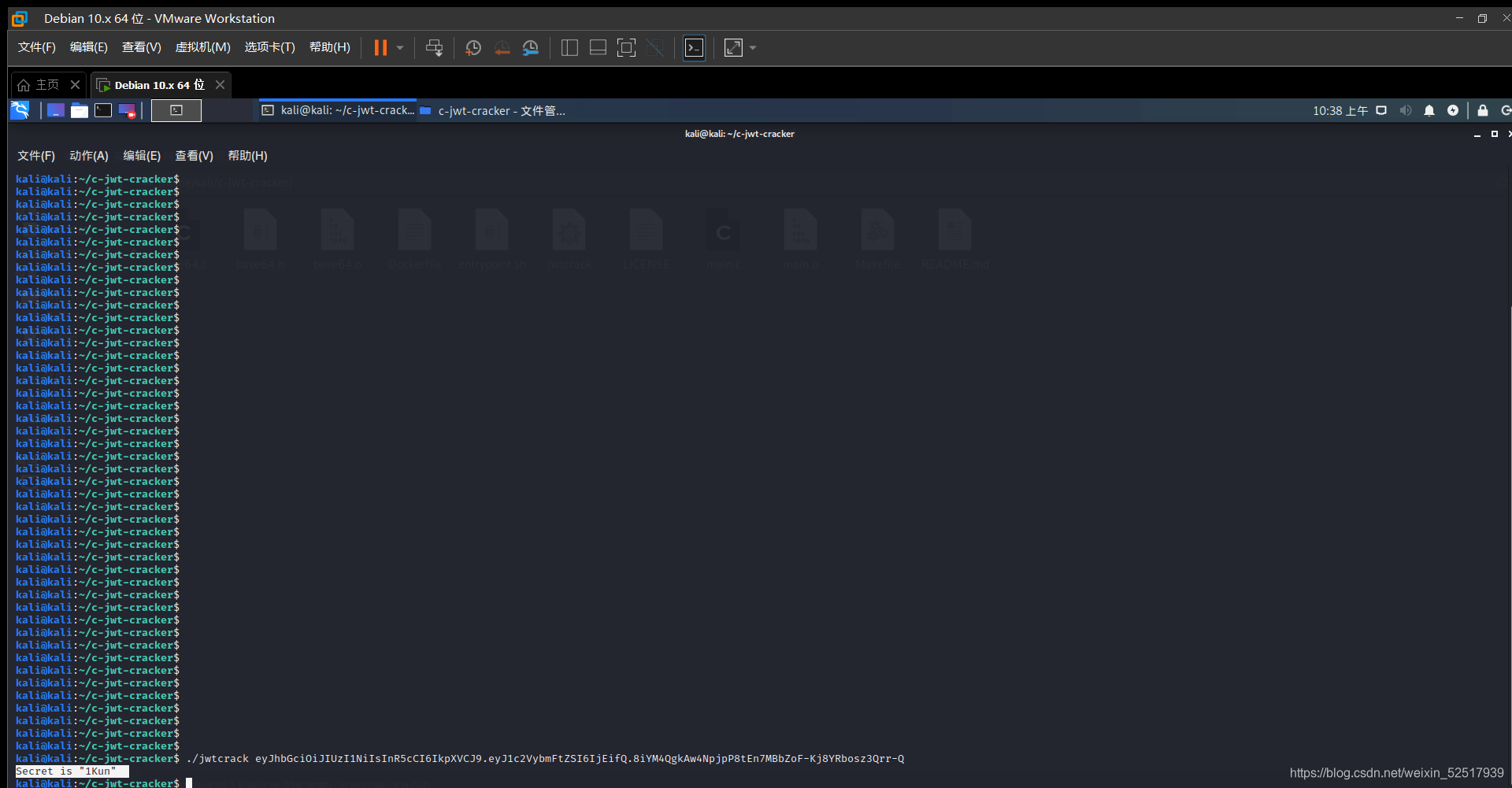Viewport: 1512px width, 788px height.
Task: Open the Kali dragon applications menu
Action: click(20, 110)
